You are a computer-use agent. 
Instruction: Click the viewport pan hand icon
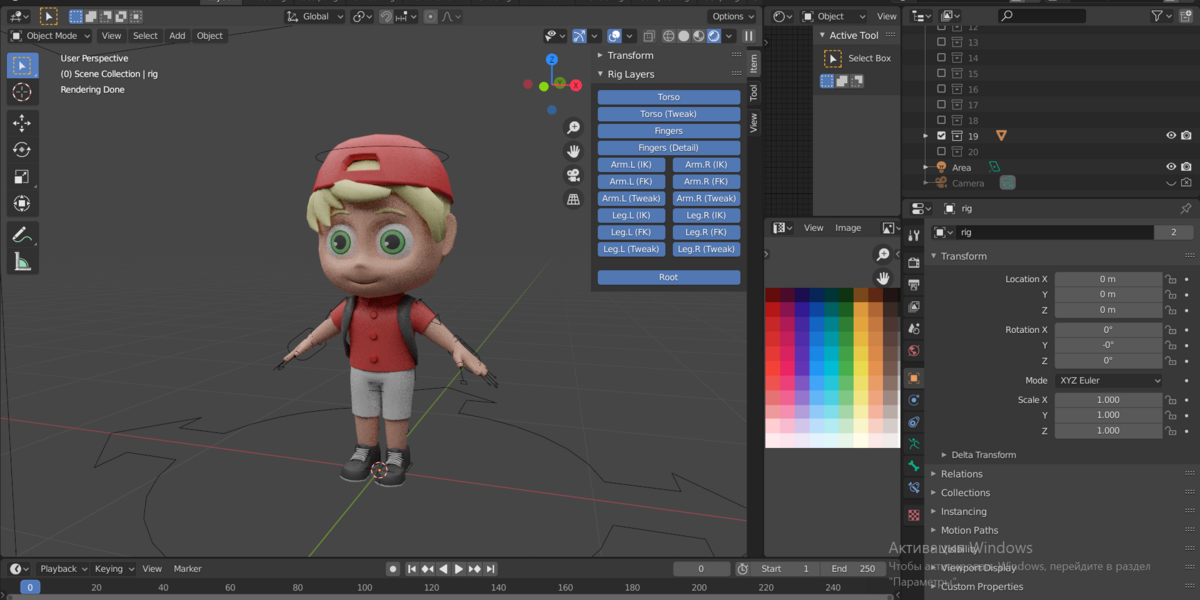[x=573, y=151]
